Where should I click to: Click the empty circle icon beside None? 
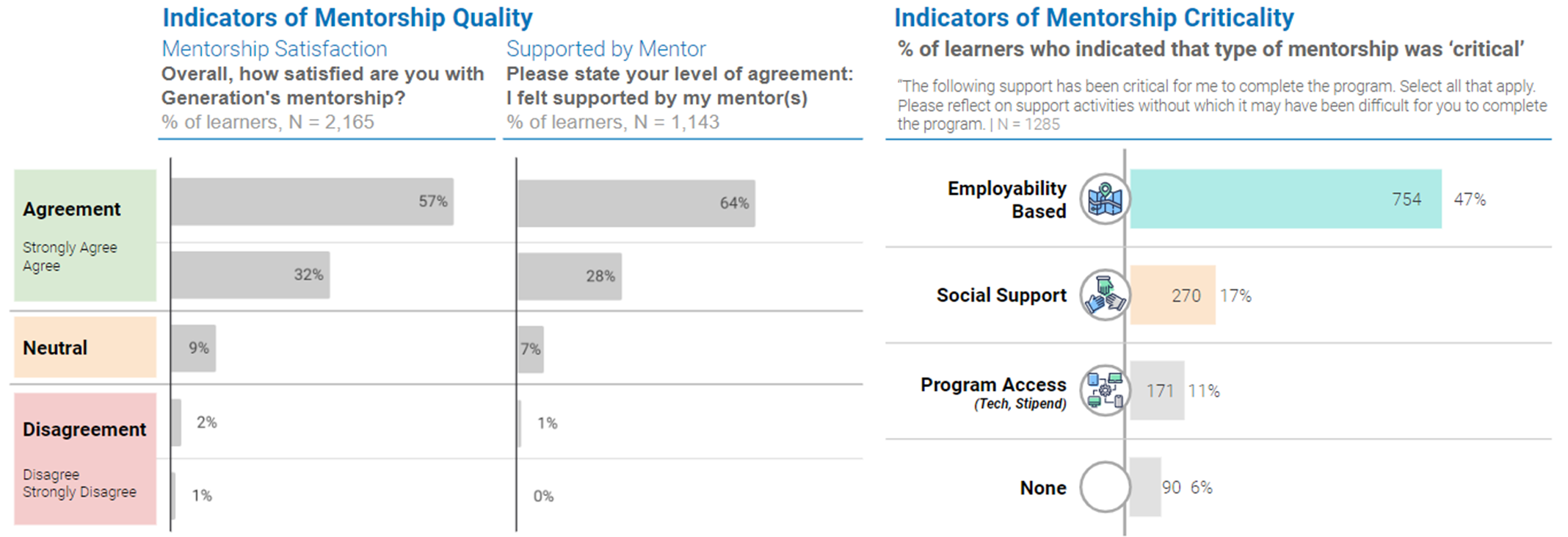[x=1105, y=487]
